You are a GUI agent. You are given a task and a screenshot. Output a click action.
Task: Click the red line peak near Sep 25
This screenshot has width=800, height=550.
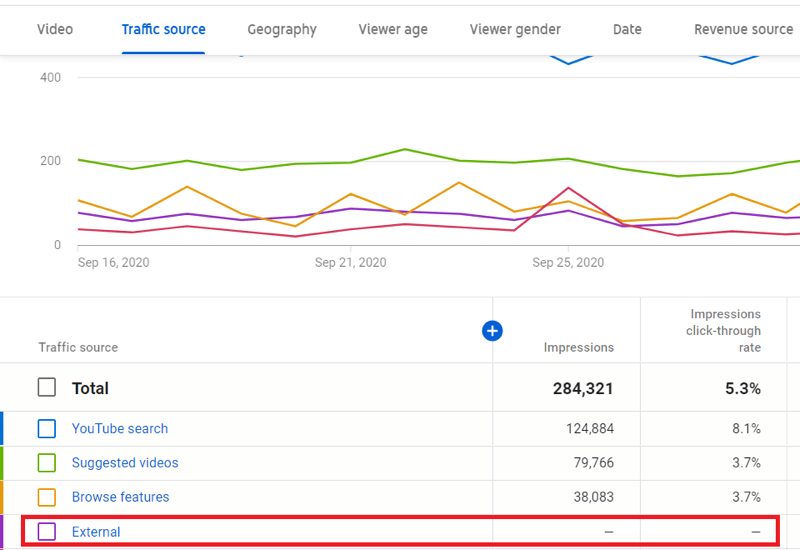(569, 187)
